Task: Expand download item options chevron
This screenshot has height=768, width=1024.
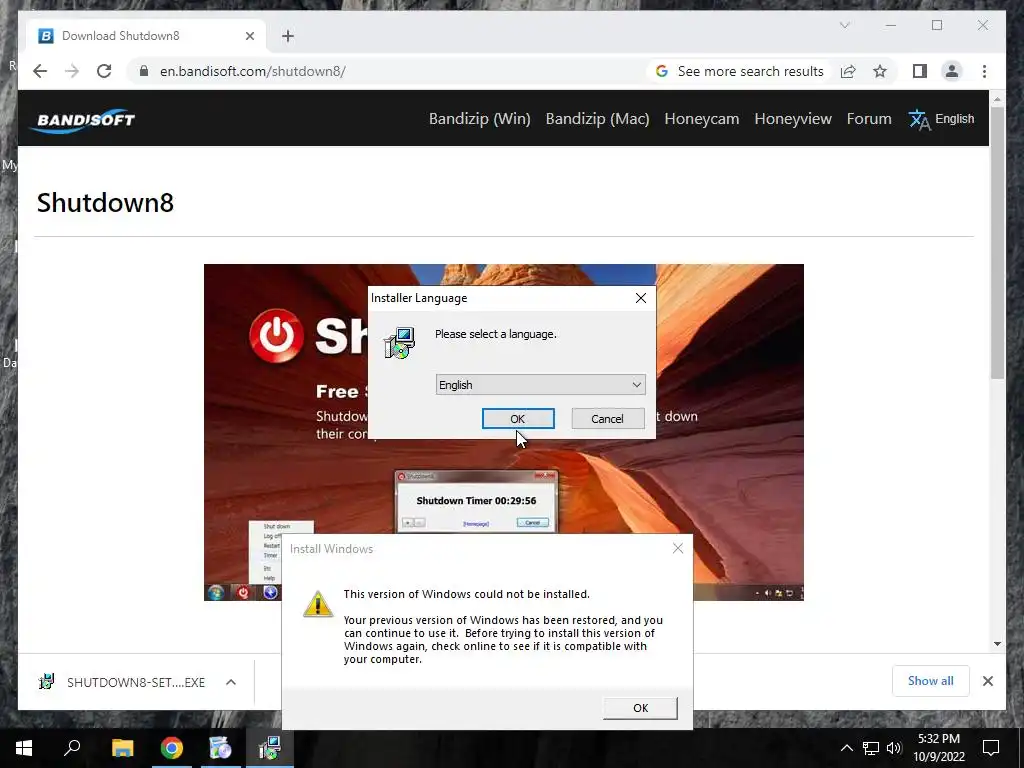Action: [231, 682]
